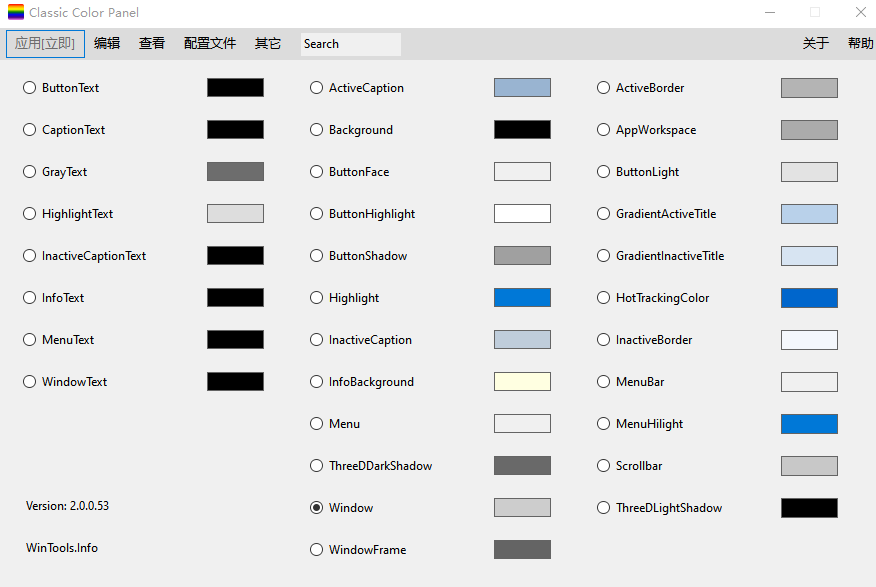The height and width of the screenshot is (587, 876).
Task: Choose the ButtonHighlight radio option
Action: [x=316, y=214]
